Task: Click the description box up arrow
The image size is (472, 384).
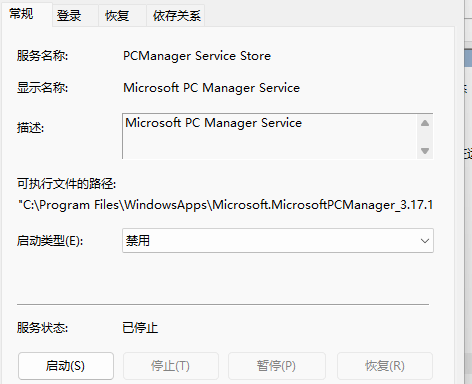Action: click(x=425, y=123)
